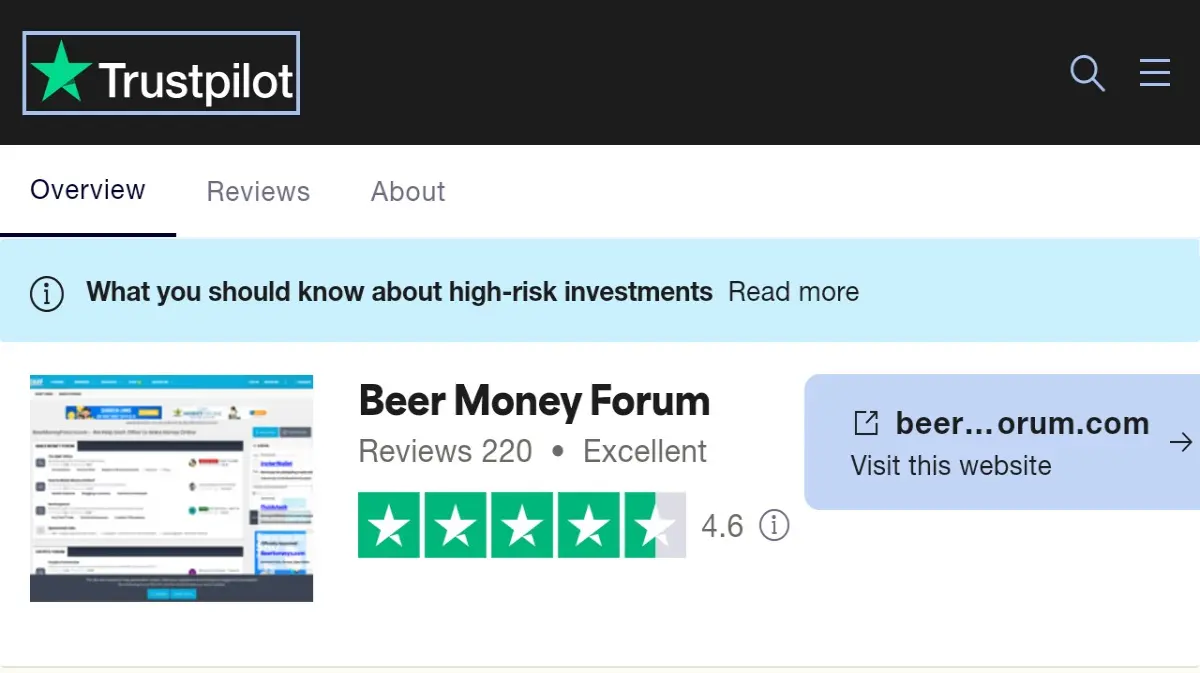Click the Reviews 220 text
This screenshot has height=673, width=1200.
click(x=445, y=451)
